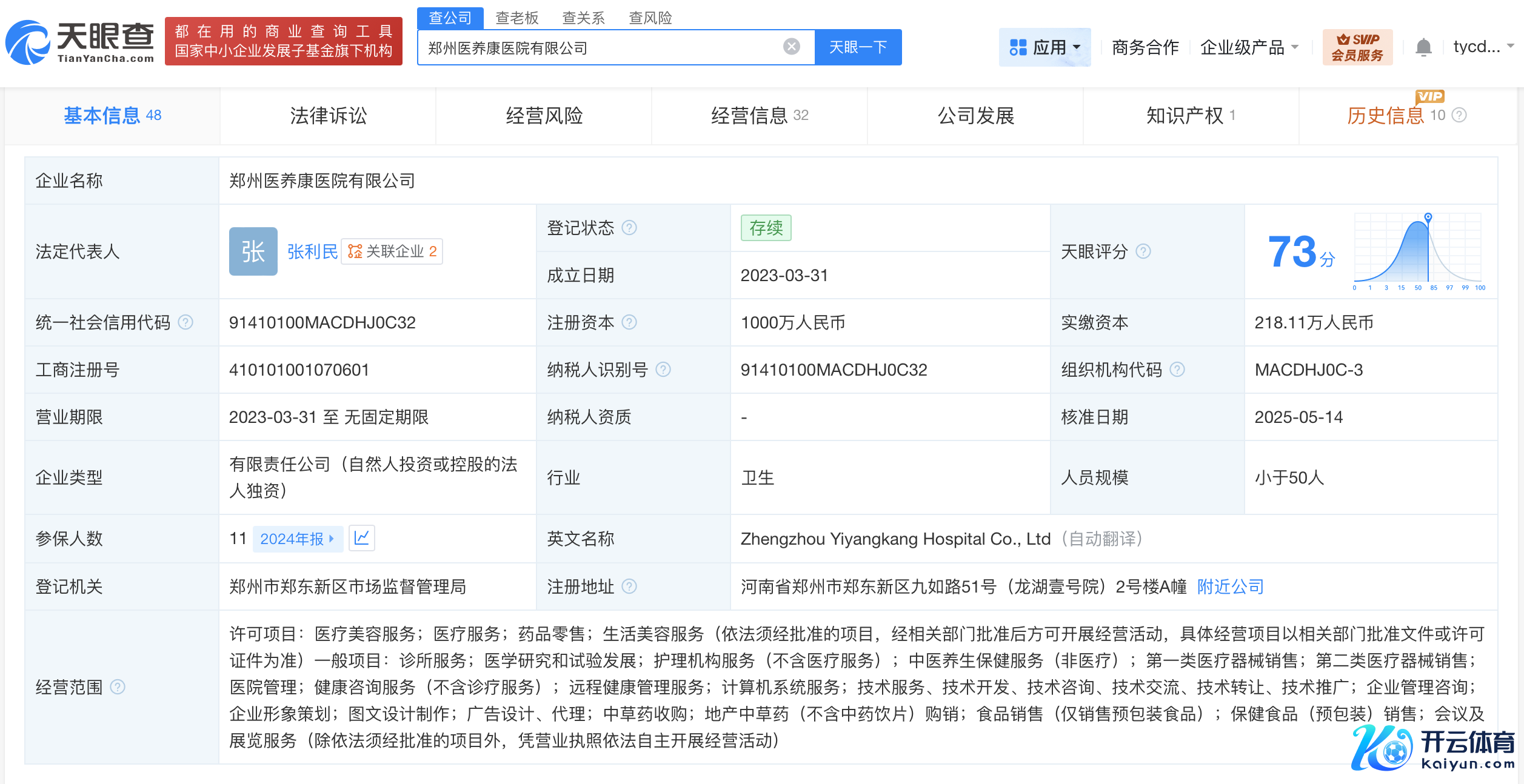The height and width of the screenshot is (784, 1524).
Task: Click help icon beside 天眼评分
Action: point(1143,251)
